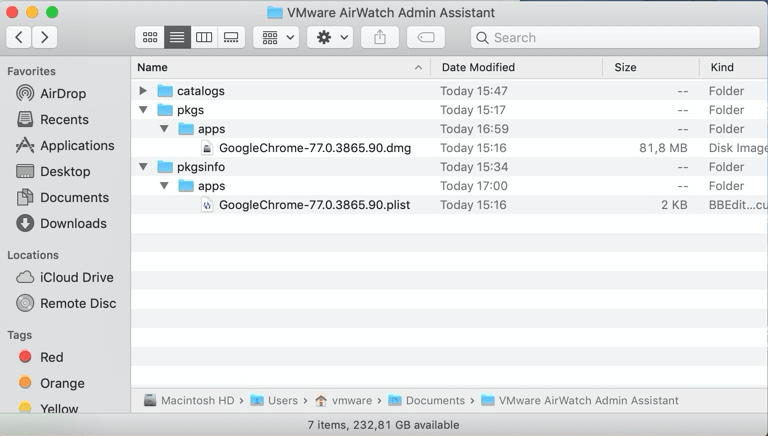Image resolution: width=768 pixels, height=436 pixels.
Task: Switch to column view mode
Action: pyautogui.click(x=204, y=37)
